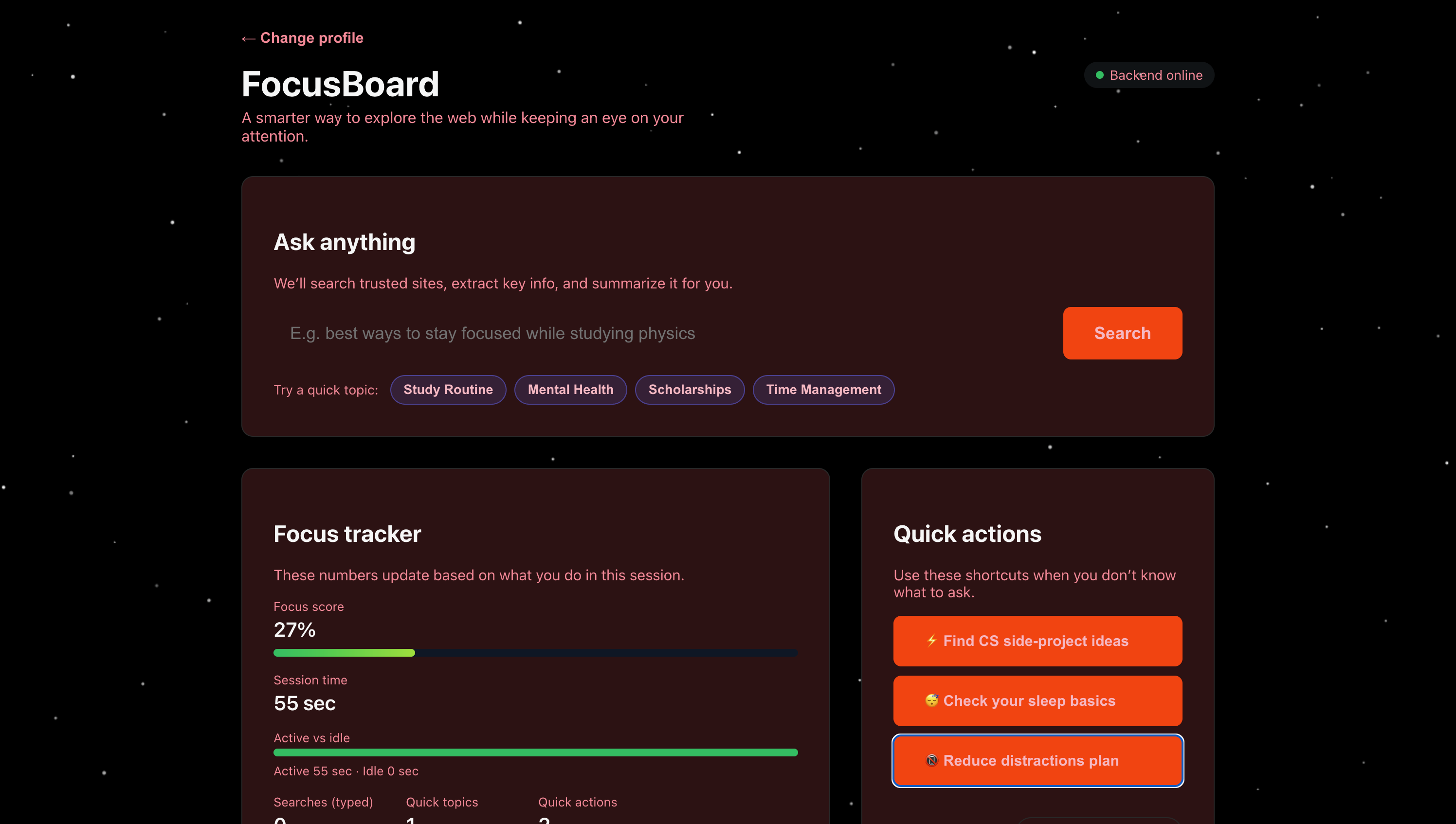The height and width of the screenshot is (824, 1456).
Task: Click the Focus score progress bar
Action: pos(535,652)
